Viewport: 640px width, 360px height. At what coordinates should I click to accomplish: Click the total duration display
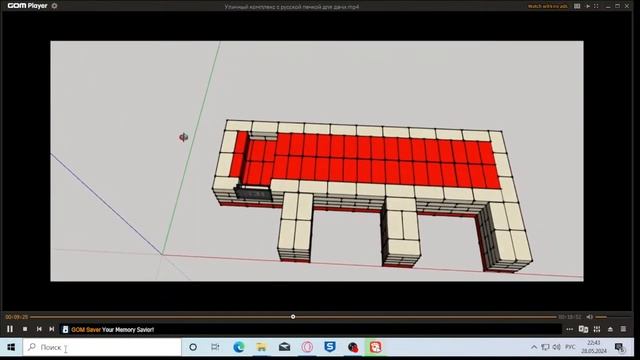569,317
